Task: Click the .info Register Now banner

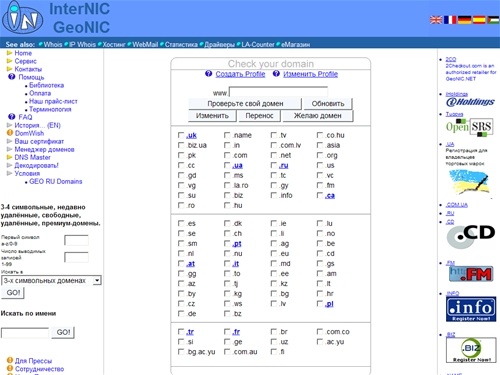Action: [x=471, y=309]
